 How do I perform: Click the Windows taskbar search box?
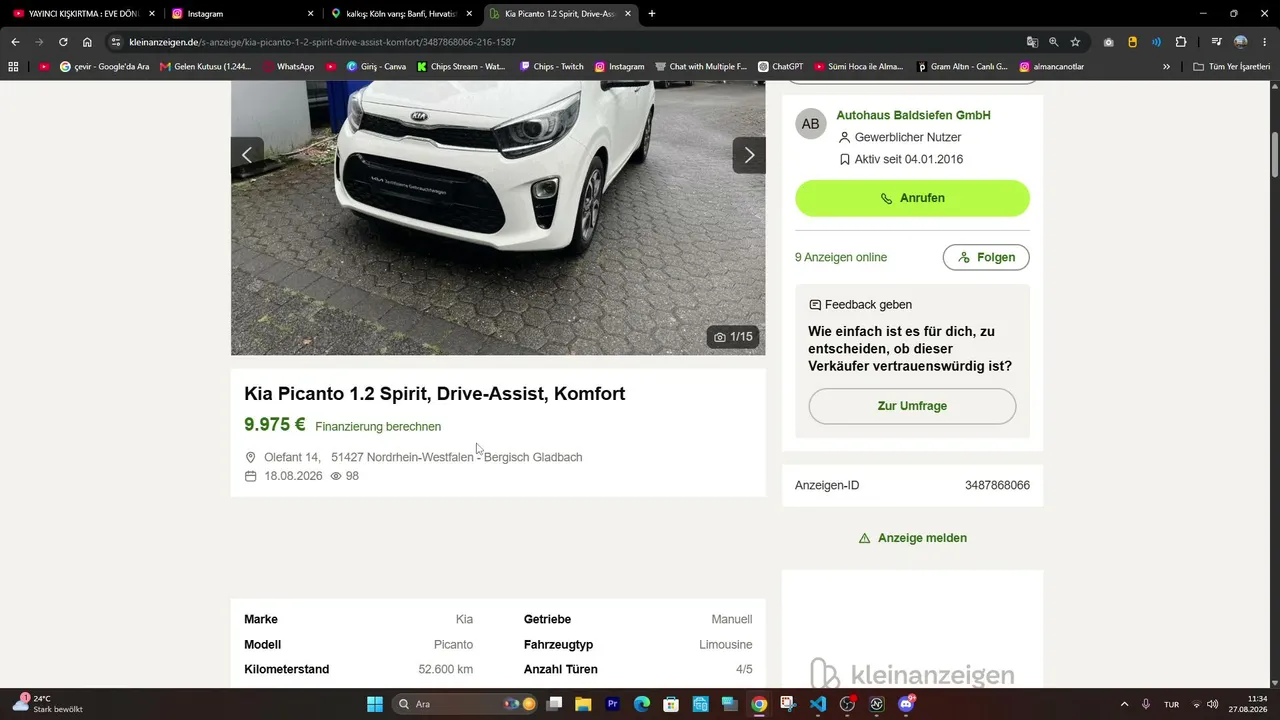pyautogui.click(x=465, y=704)
